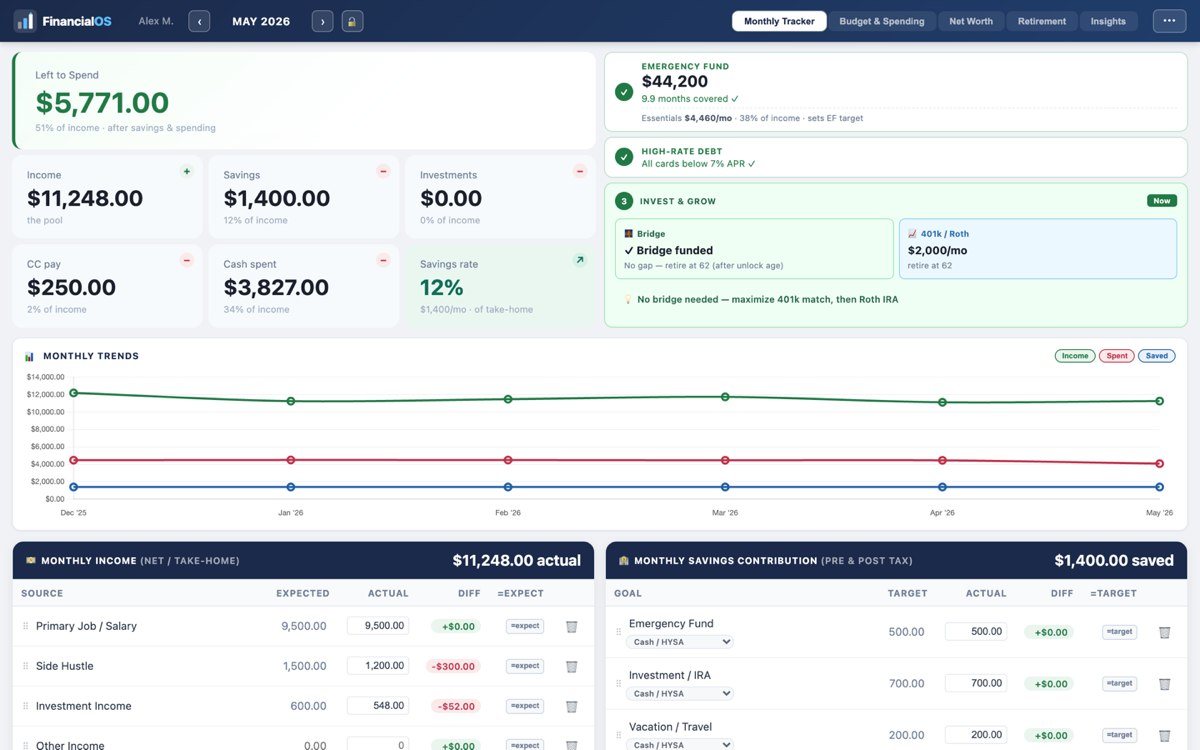1200x750 pixels.
Task: Click the $1,400.00 saved header total
Action: coord(1114,561)
